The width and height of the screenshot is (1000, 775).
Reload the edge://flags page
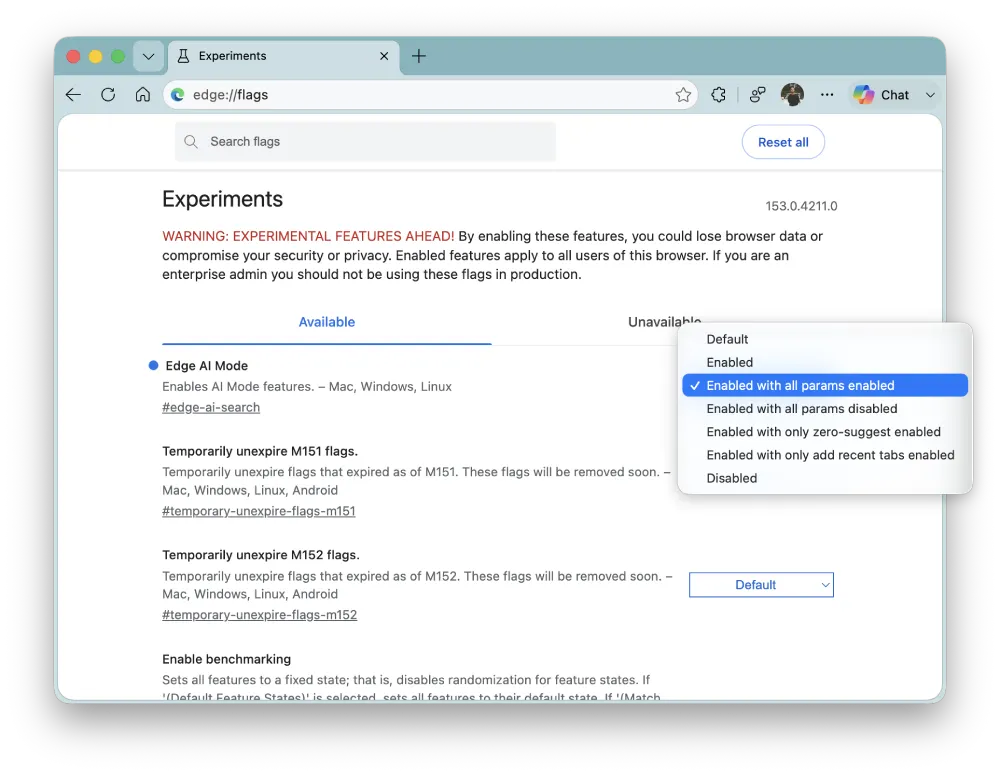pos(108,95)
